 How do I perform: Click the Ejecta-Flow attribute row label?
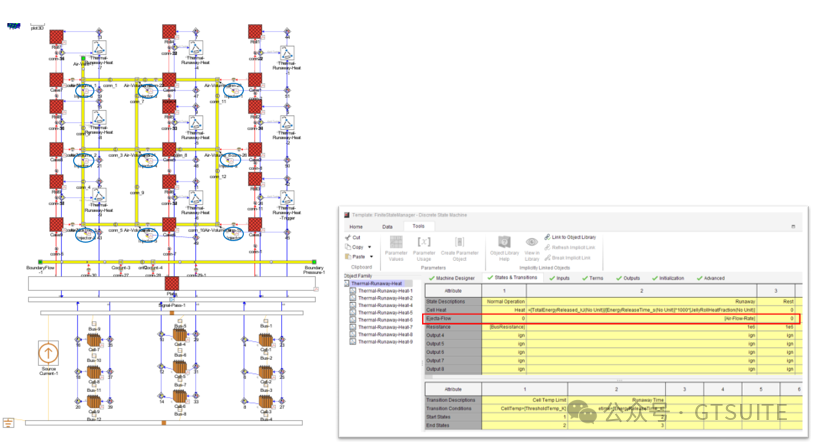point(453,318)
